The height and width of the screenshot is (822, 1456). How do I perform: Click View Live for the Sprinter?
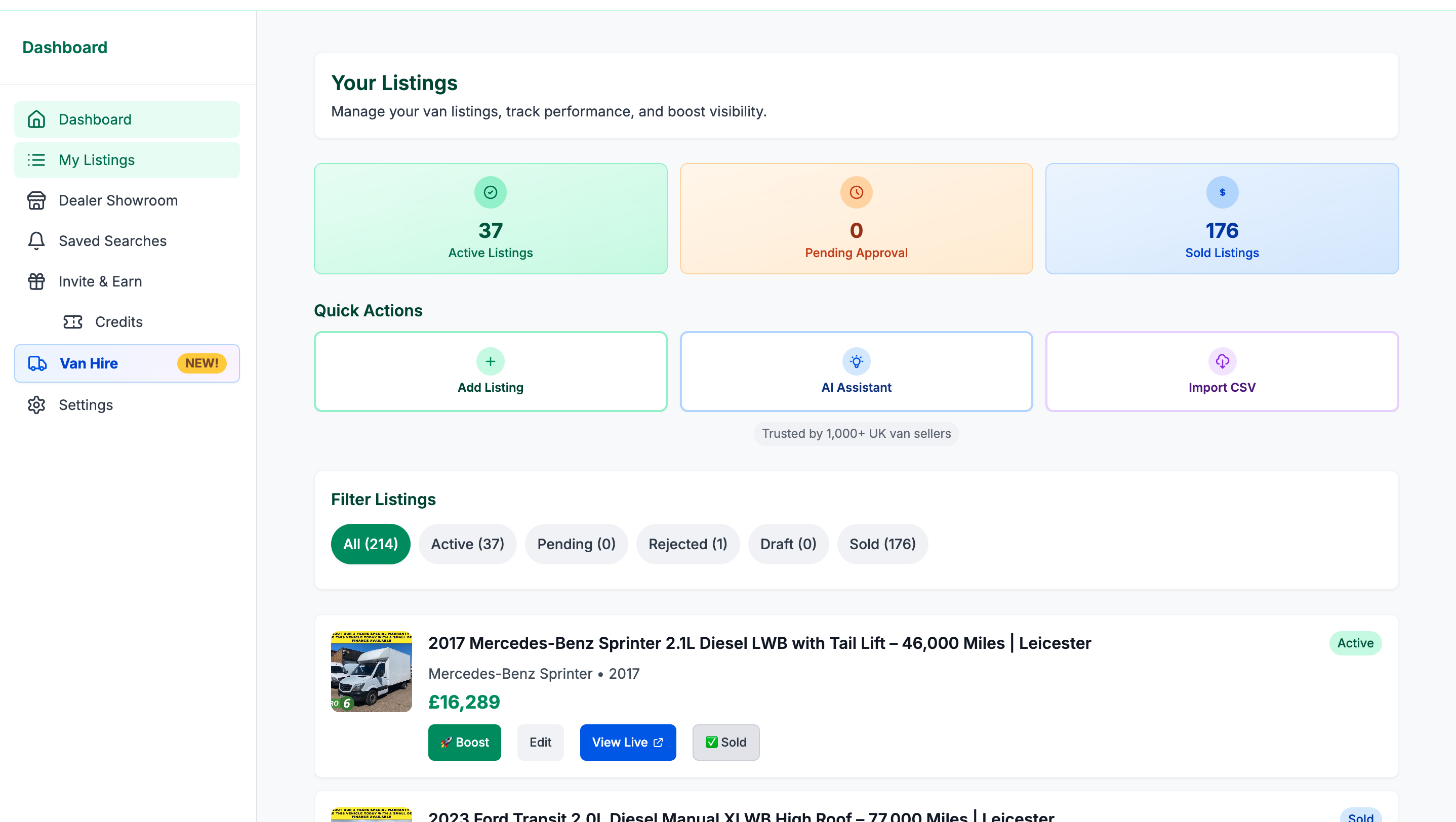(627, 743)
